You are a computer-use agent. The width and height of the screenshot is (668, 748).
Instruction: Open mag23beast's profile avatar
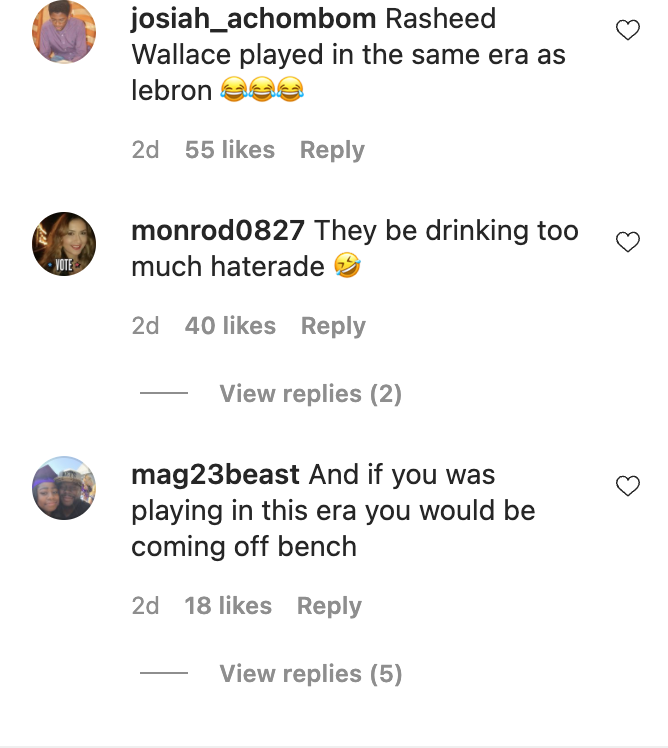[64, 488]
